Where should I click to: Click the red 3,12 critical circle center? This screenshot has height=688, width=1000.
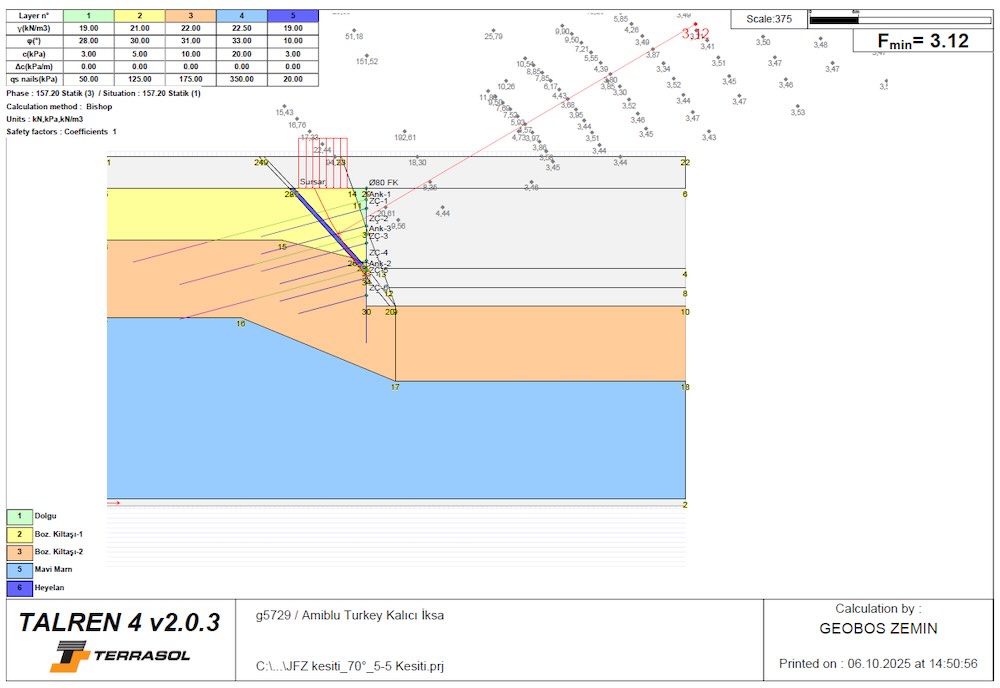click(696, 25)
